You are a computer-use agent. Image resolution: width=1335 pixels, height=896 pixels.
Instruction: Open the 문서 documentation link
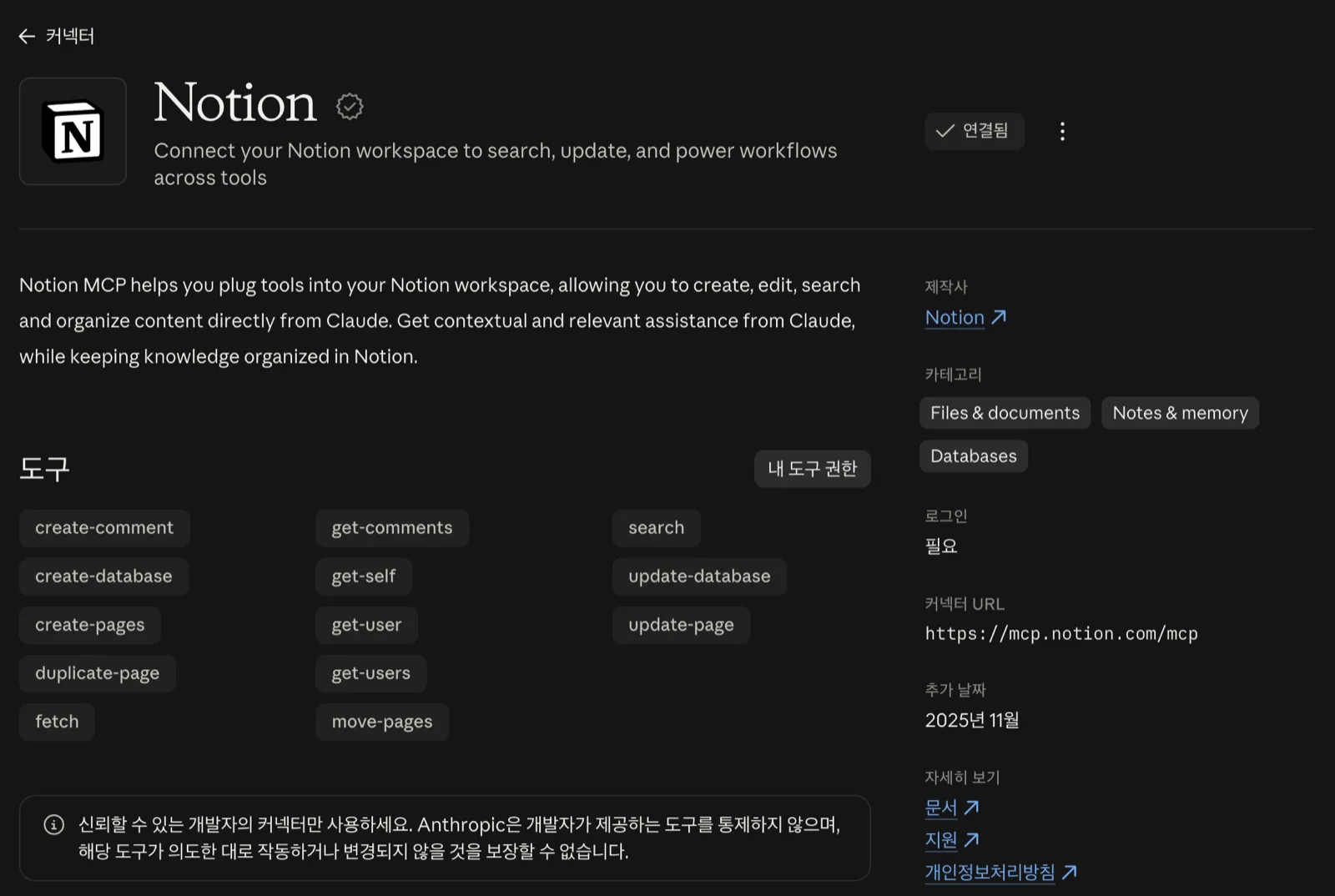coord(952,808)
